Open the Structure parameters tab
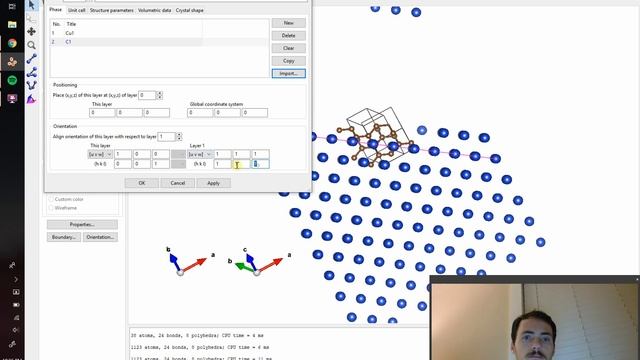Screen dimensions: 640x360 (111, 10)
